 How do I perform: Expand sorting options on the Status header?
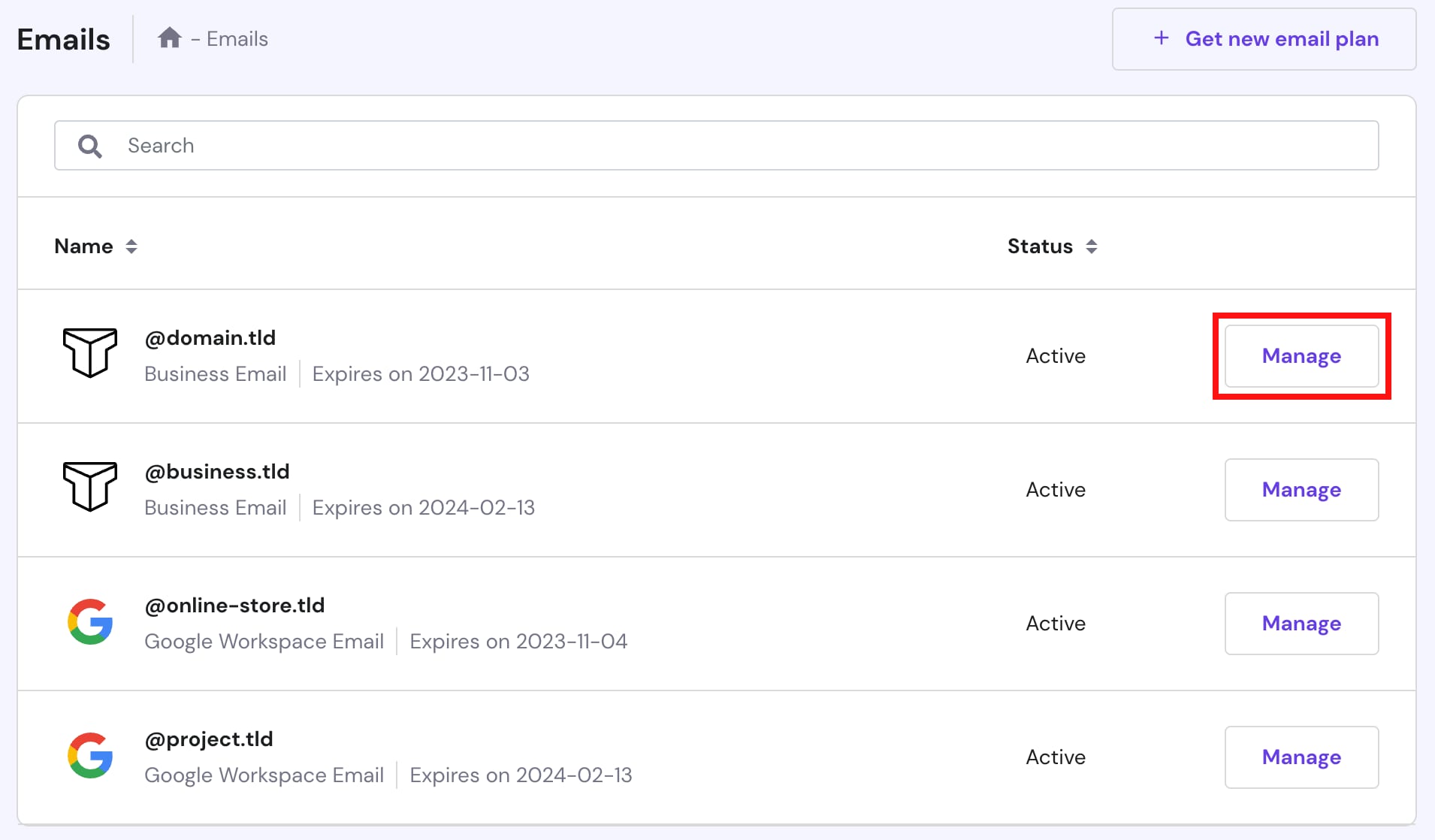click(1092, 246)
